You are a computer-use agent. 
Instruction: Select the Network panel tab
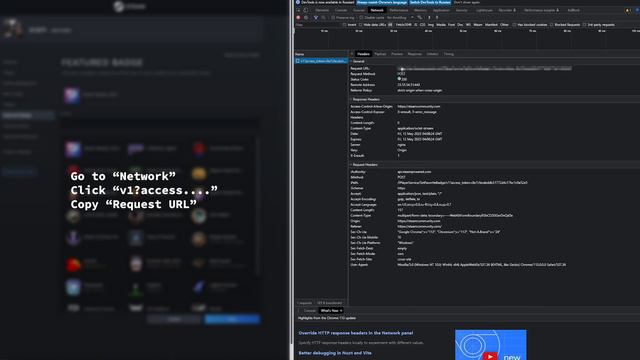(377, 10)
